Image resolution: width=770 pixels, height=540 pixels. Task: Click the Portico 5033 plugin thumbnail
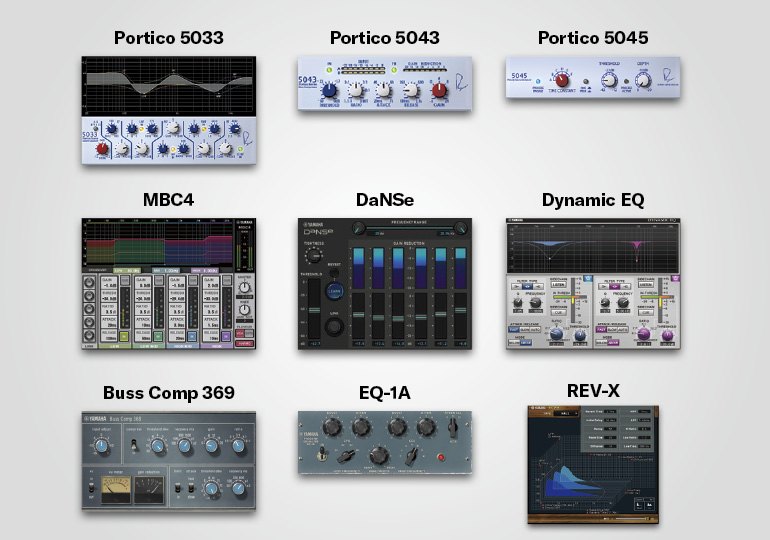(168, 110)
